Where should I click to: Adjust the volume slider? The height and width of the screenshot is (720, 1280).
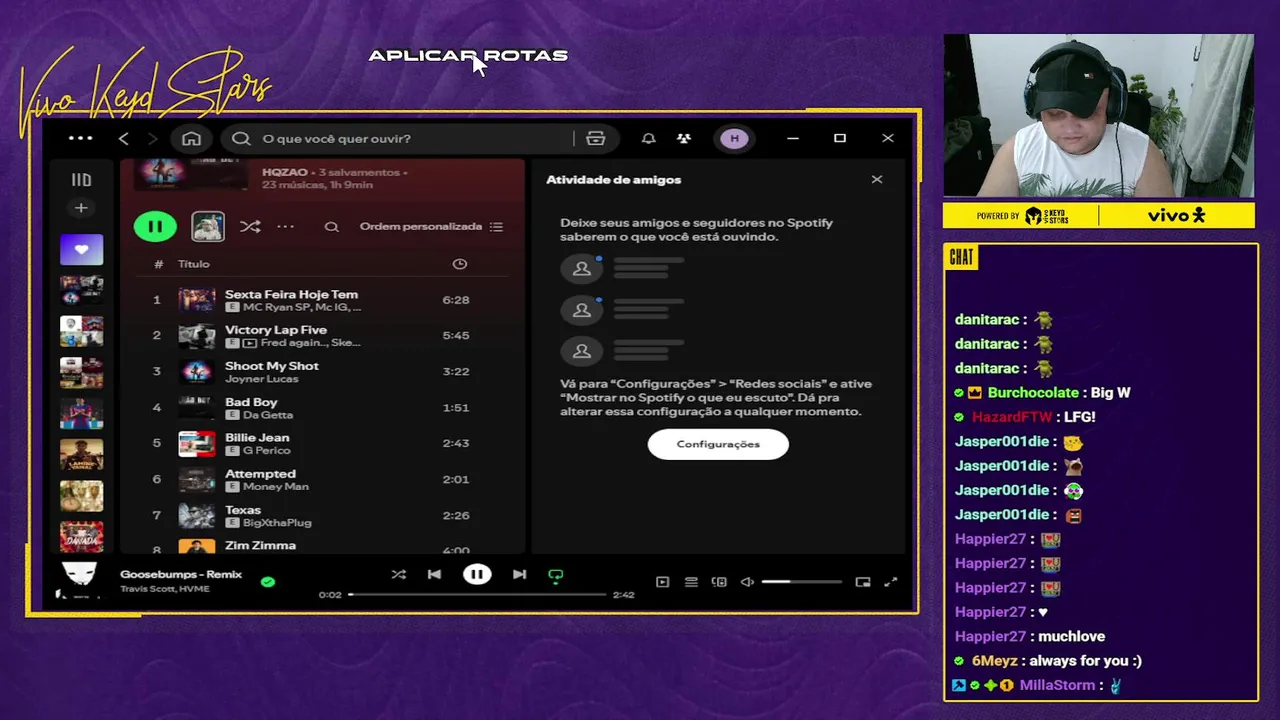pyautogui.click(x=801, y=582)
